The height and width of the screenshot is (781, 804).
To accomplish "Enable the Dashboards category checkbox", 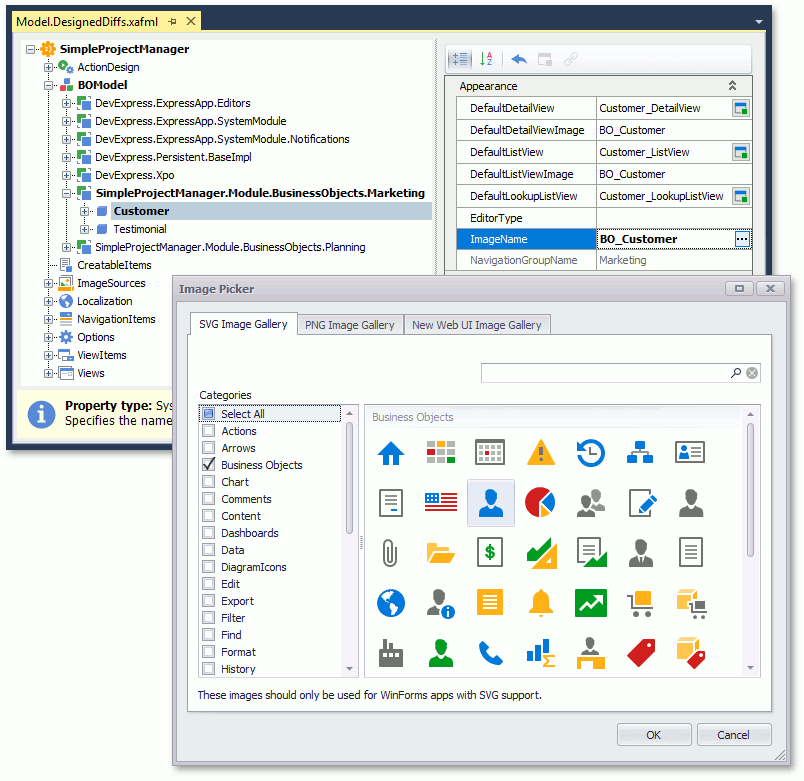I will coord(208,533).
